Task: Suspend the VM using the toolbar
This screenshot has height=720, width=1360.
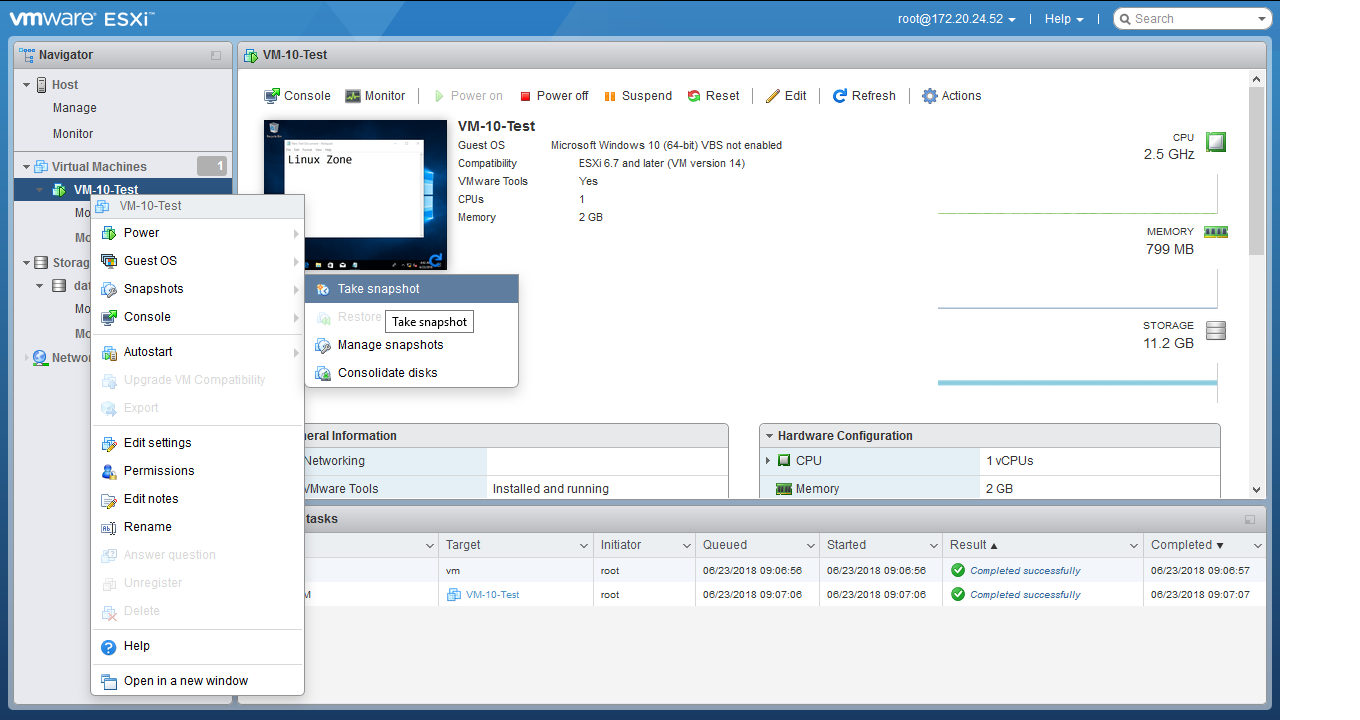Action: 611,96
